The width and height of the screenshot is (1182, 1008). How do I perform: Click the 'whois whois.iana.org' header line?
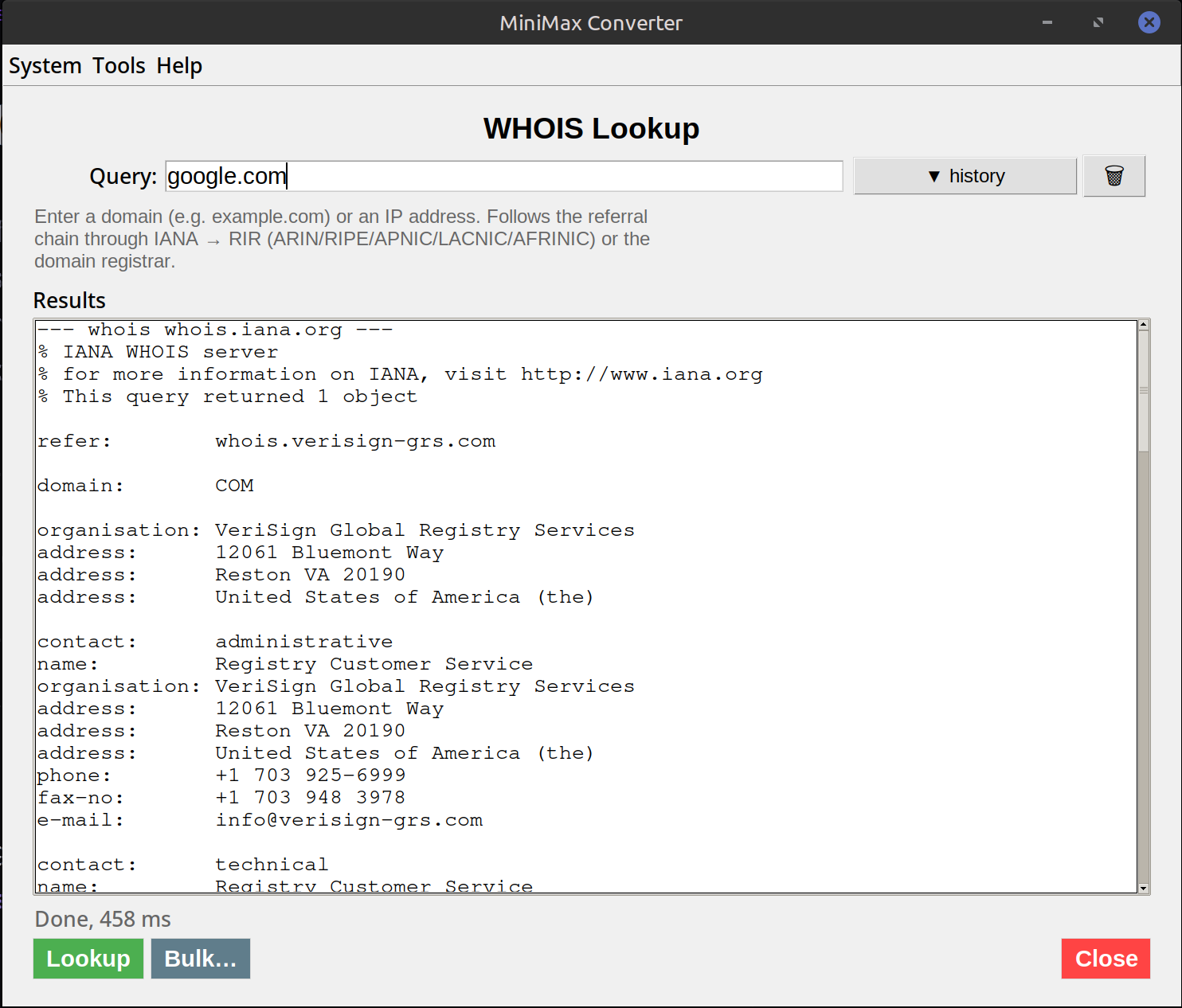click(215, 330)
